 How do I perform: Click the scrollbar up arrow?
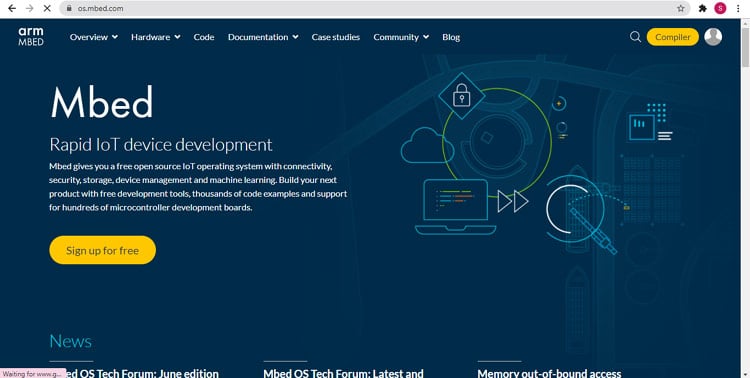click(745, 22)
